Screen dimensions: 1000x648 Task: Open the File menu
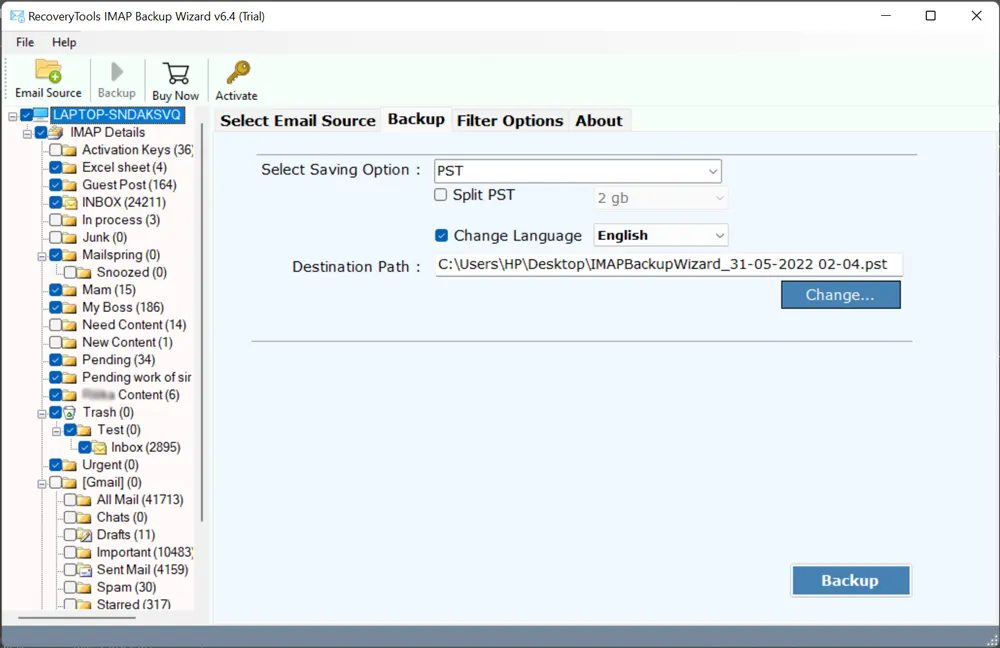[x=25, y=42]
